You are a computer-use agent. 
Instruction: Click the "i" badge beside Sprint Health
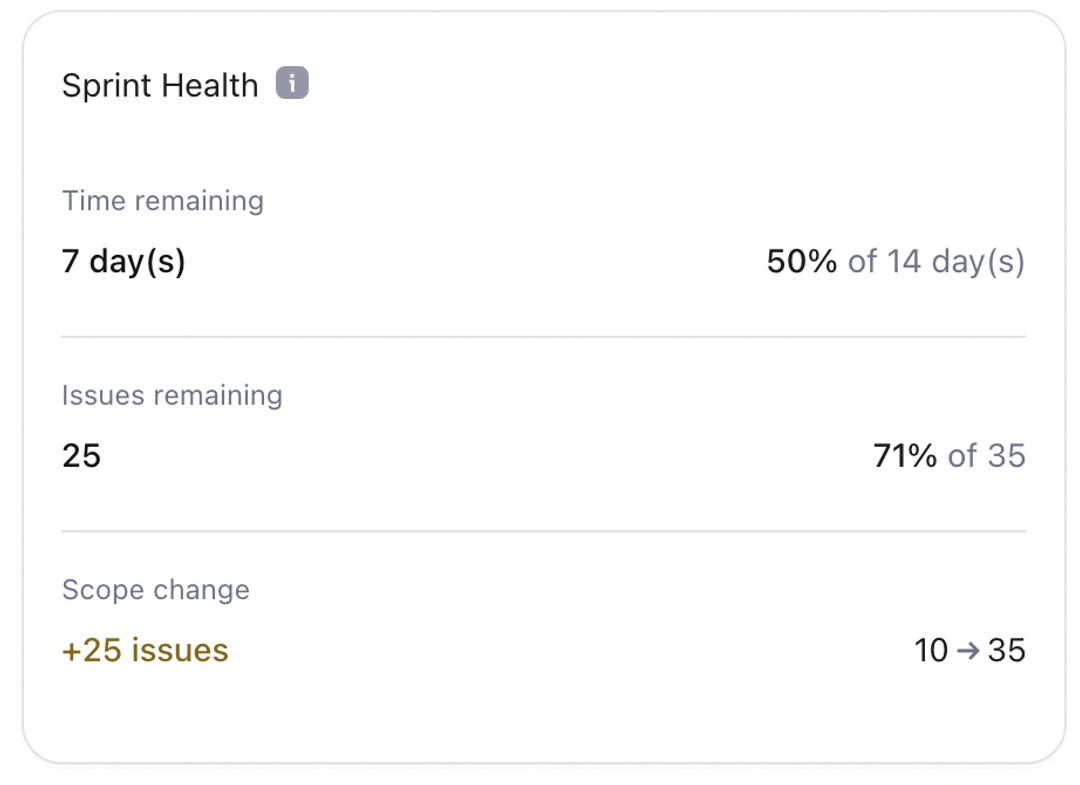point(291,83)
